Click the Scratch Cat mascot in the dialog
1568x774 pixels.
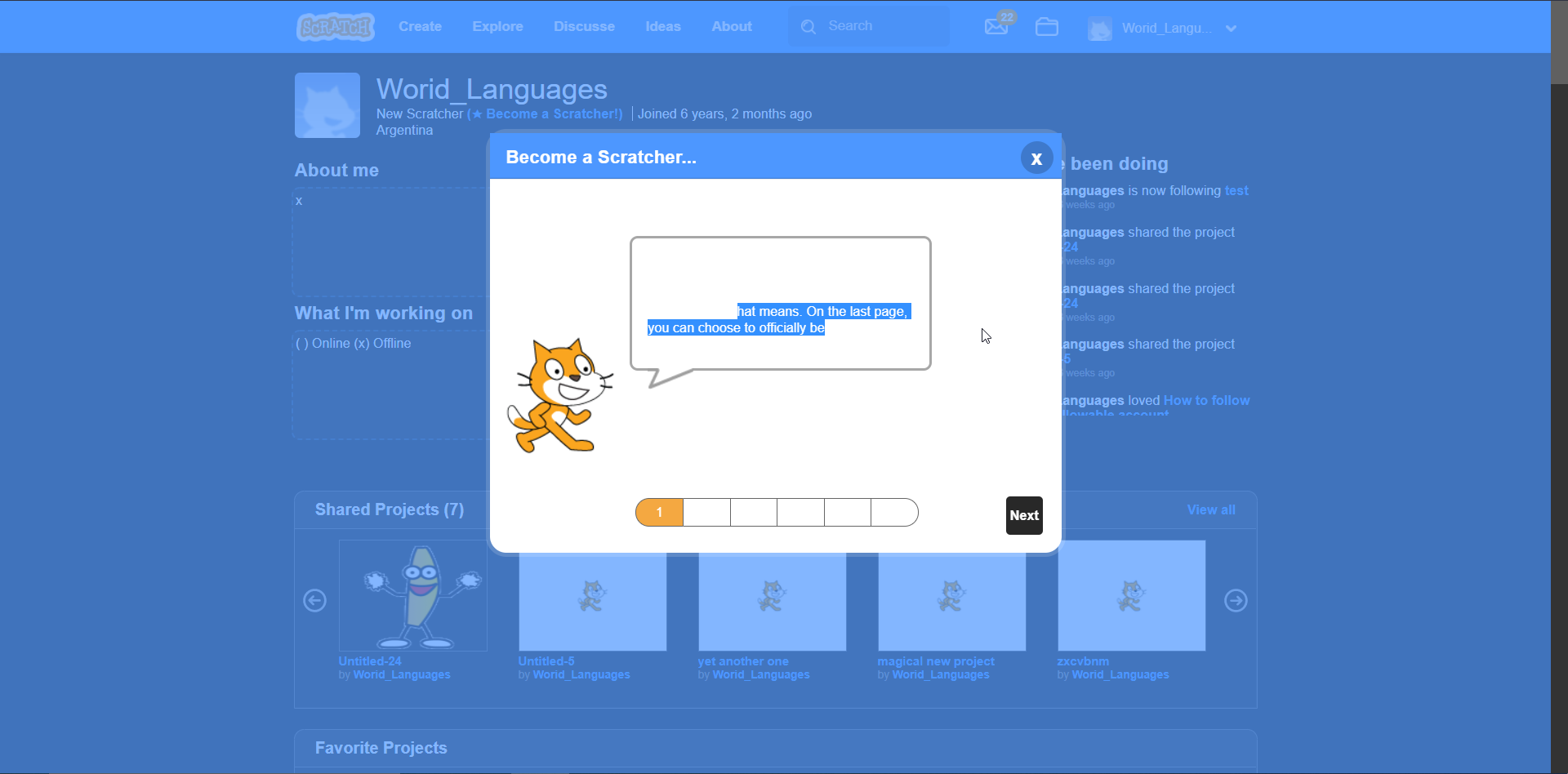560,396
